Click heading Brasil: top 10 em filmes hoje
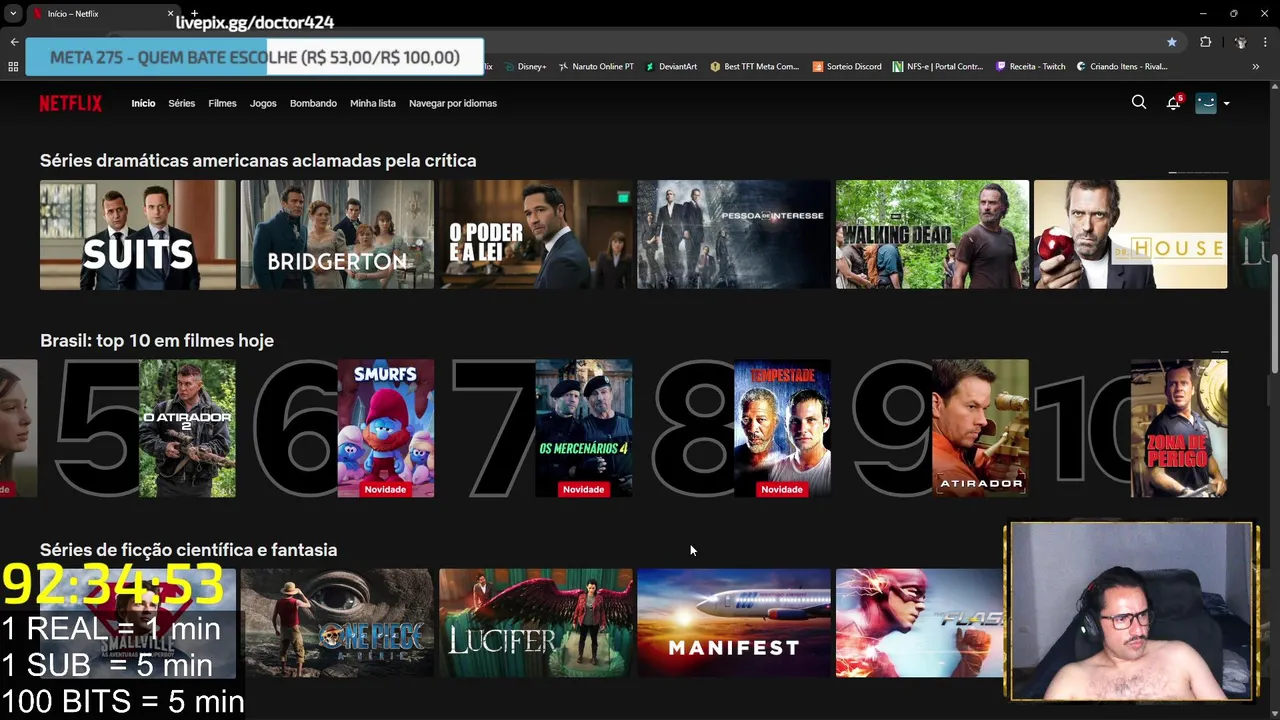Screen dimensions: 1280x720 [157, 341]
